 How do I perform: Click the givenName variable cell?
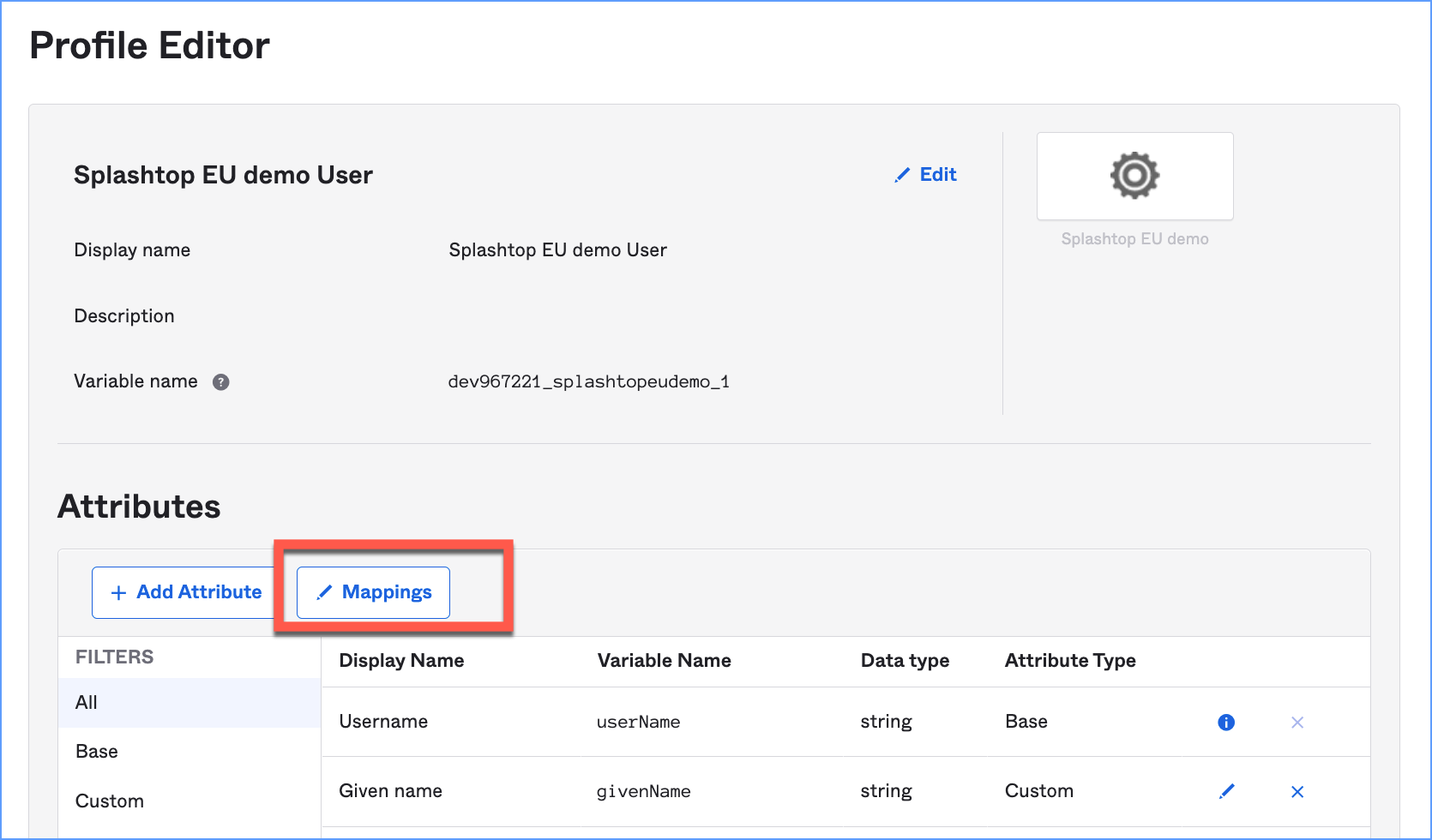point(644,792)
